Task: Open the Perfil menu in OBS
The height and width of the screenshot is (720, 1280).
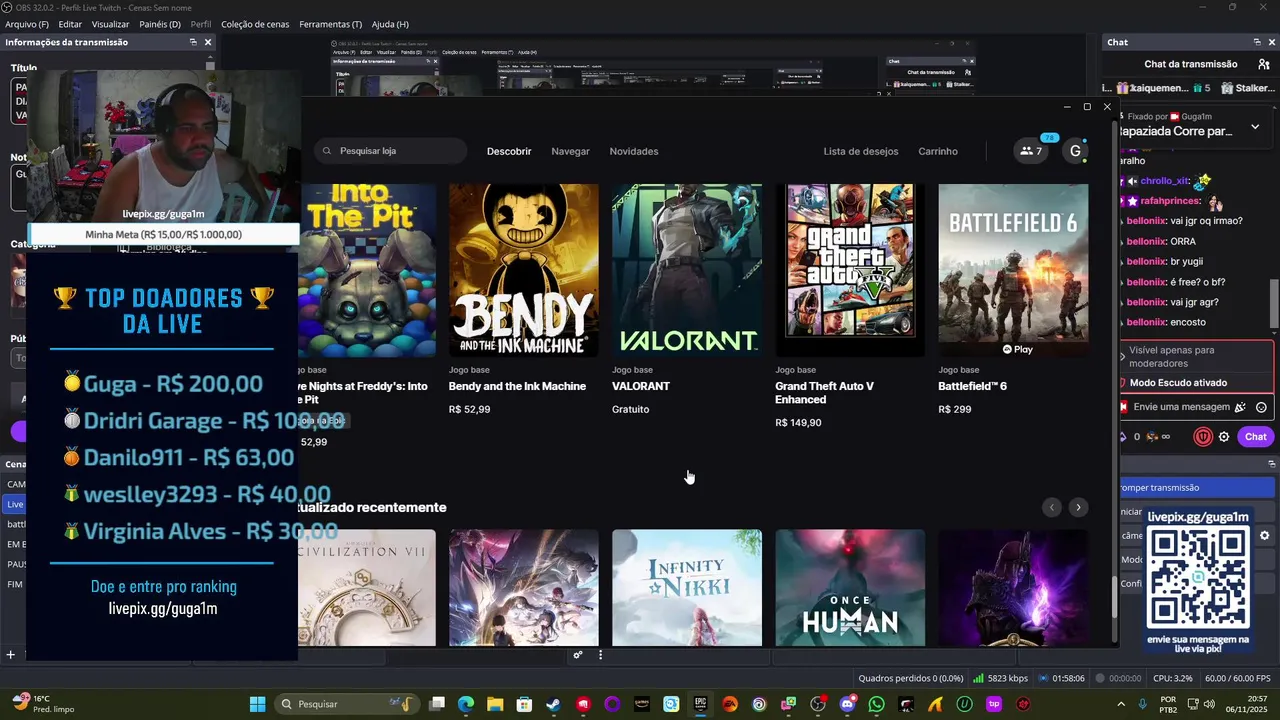Action: point(201,24)
